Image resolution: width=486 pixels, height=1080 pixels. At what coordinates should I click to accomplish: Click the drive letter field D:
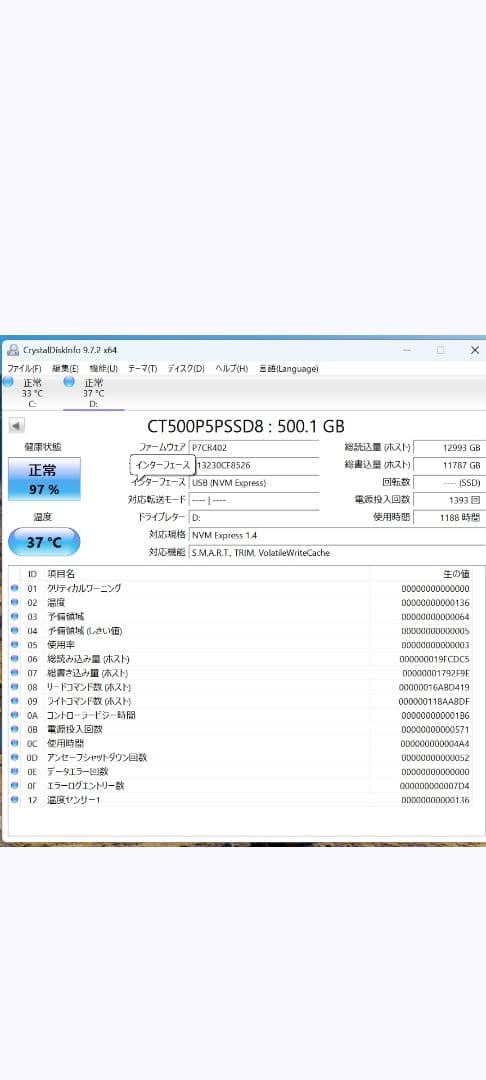[253, 517]
